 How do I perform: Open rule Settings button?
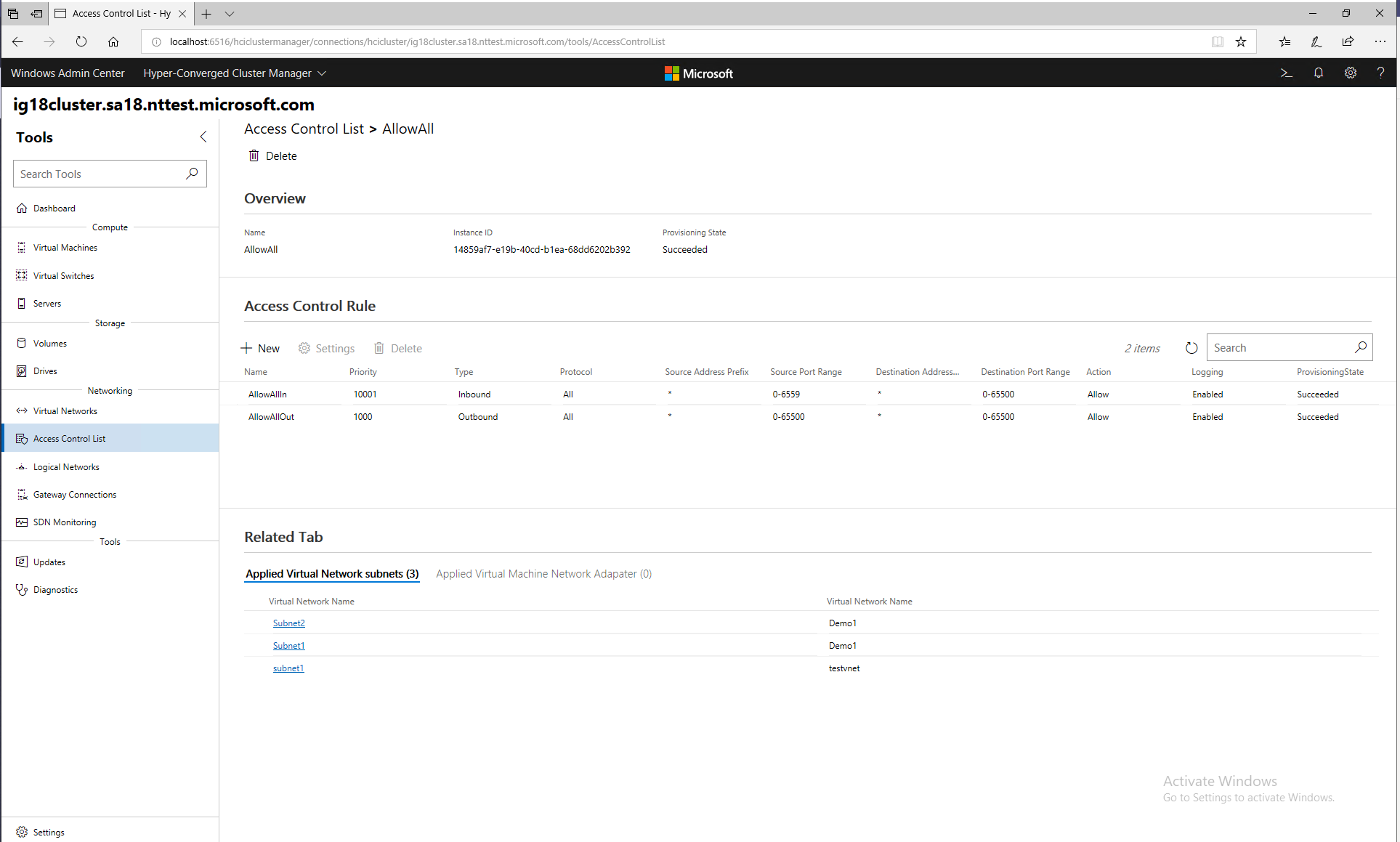coord(326,349)
